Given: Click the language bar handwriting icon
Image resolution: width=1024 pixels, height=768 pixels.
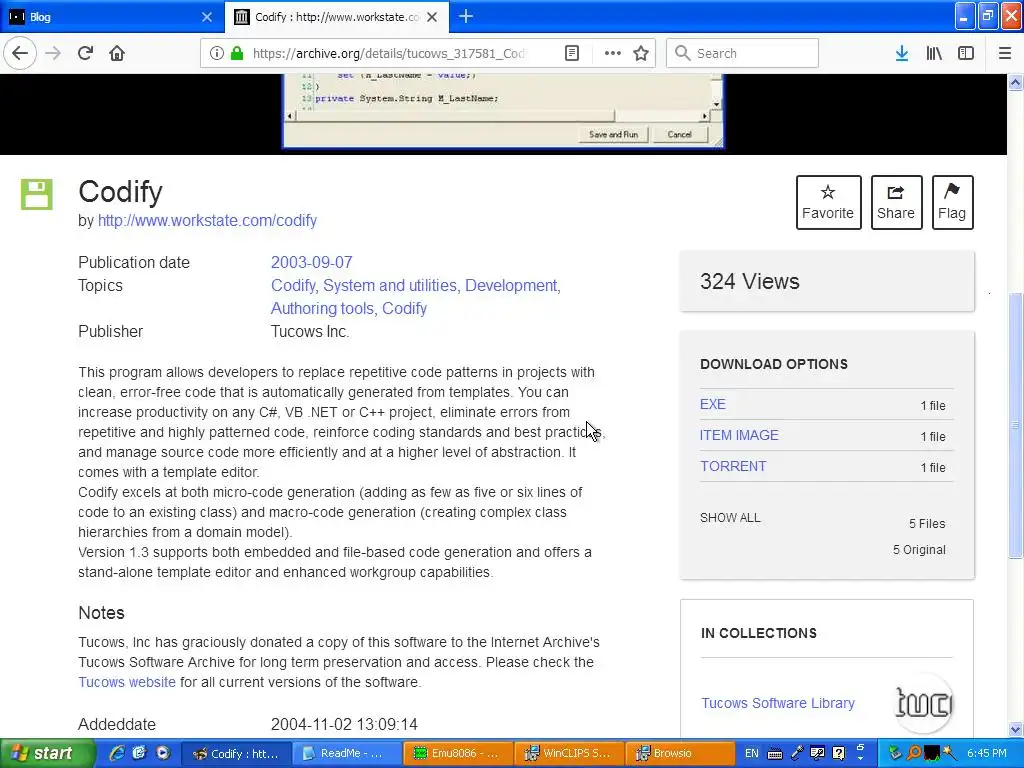Looking at the screenshot, I should pyautogui.click(x=818, y=753).
